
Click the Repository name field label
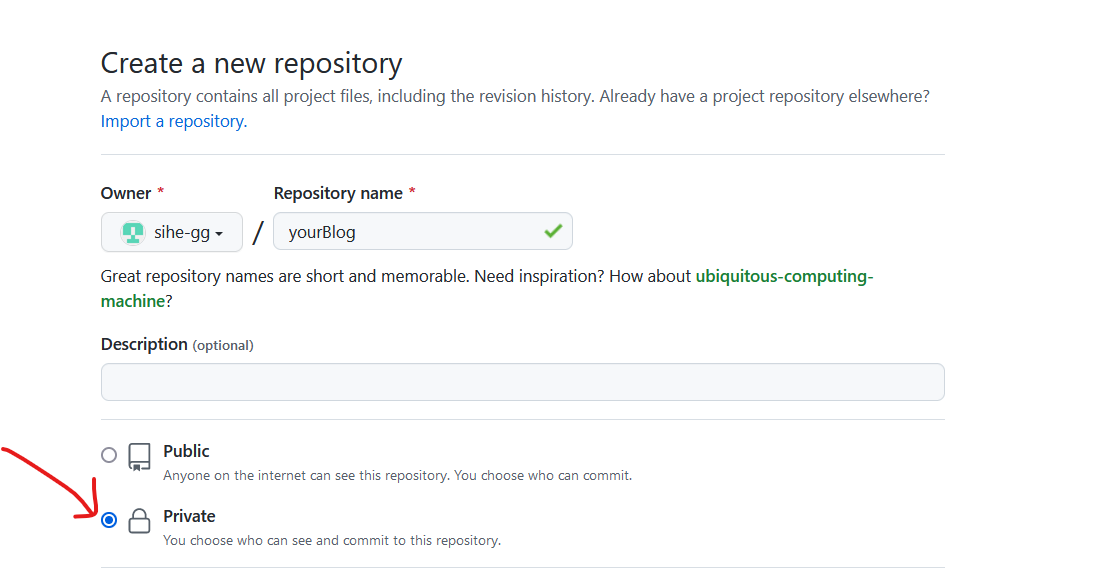pyautogui.click(x=338, y=193)
